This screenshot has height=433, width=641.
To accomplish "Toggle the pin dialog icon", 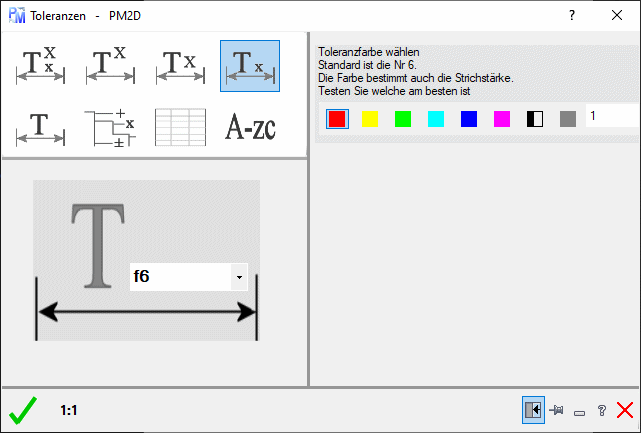I will coord(557,410).
